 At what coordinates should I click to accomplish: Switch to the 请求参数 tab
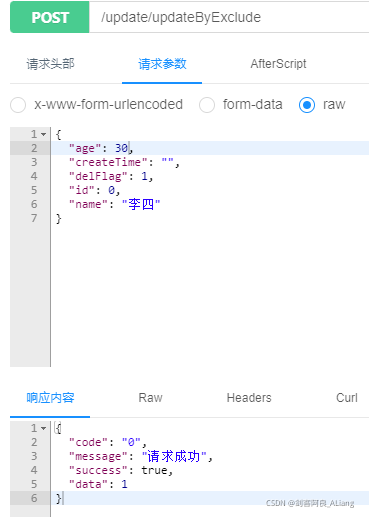[162, 64]
